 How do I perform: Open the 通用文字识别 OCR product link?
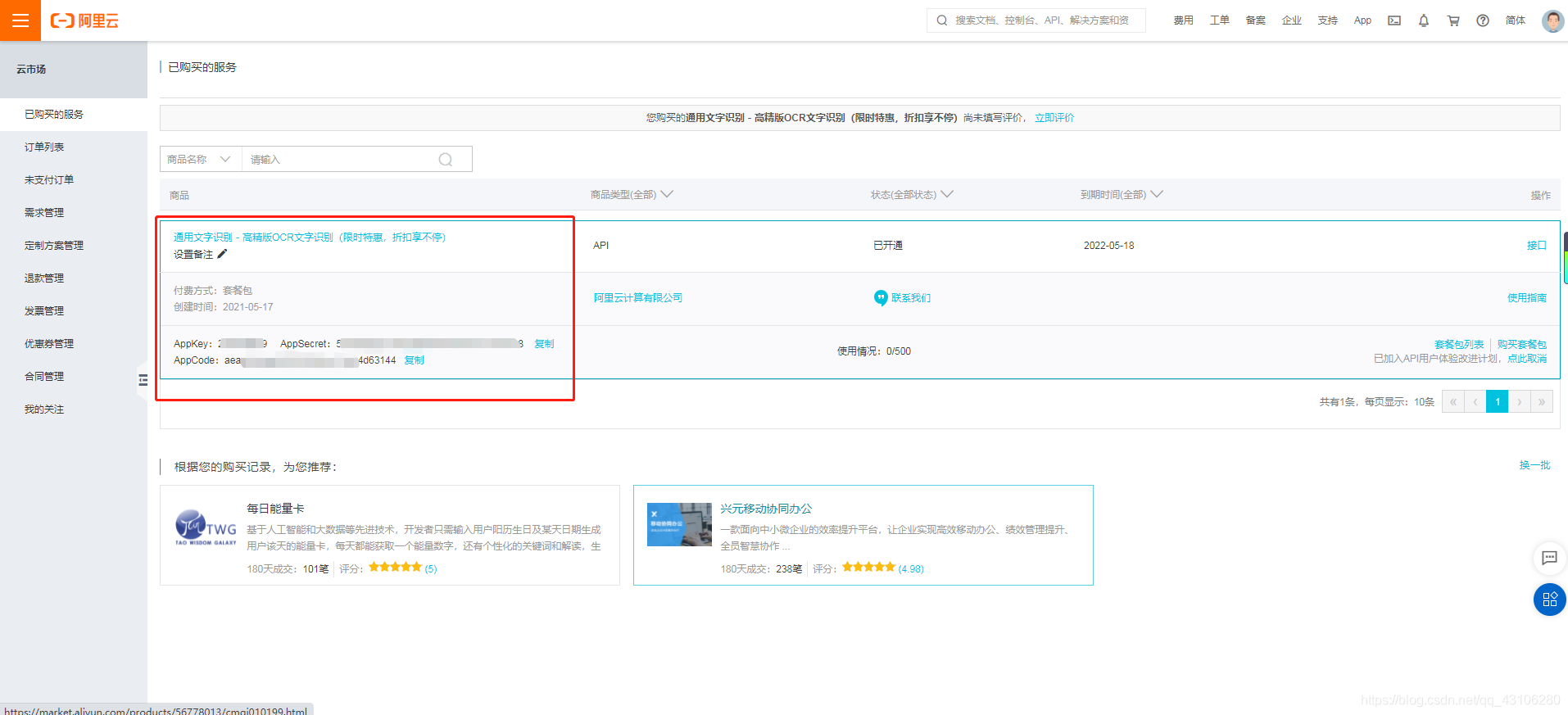click(x=310, y=238)
